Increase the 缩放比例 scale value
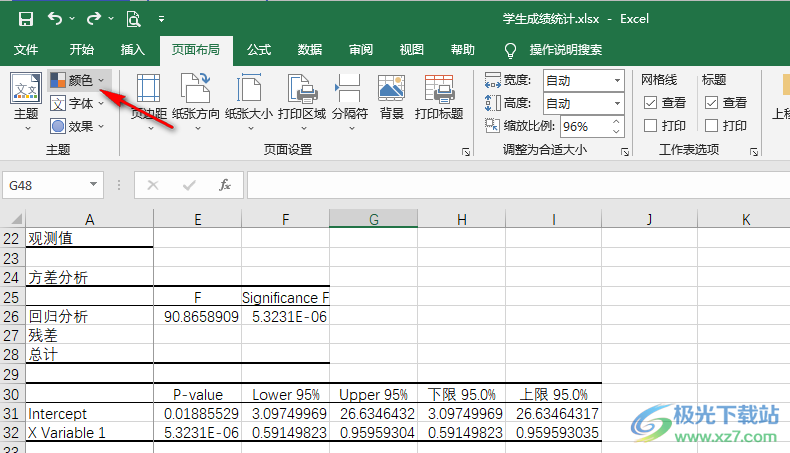Image resolution: width=790 pixels, height=453 pixels. tap(616, 121)
